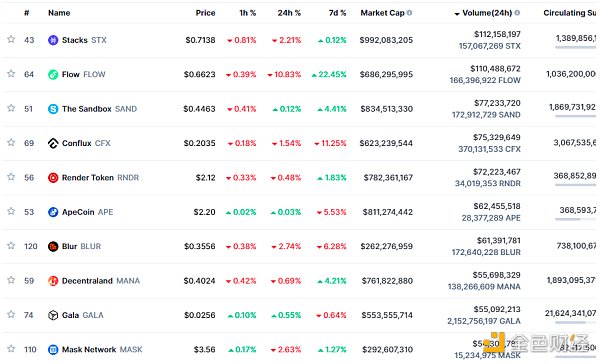Image resolution: width=600 pixels, height=364 pixels.
Task: Click the Market Cap info icon
Action: pos(409,13)
